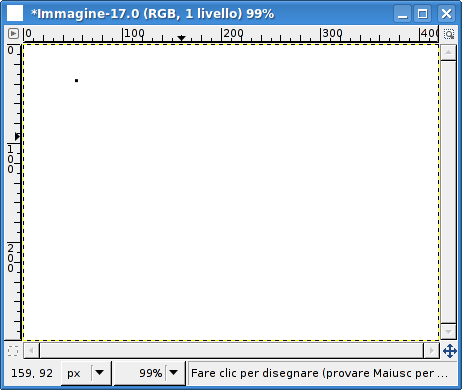Click the zoom-on-resize magnifier icon at top right
The width and height of the screenshot is (462, 390).
449,34
